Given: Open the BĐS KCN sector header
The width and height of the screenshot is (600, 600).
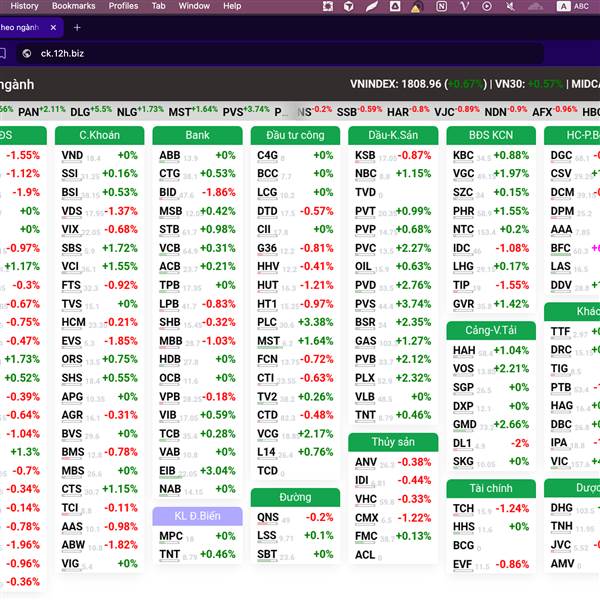Looking at the screenshot, I should (x=491, y=135).
